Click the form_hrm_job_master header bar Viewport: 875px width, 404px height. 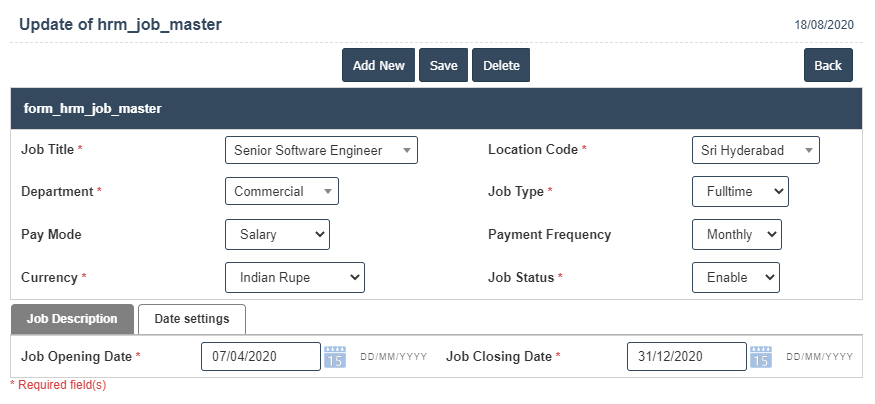point(436,108)
